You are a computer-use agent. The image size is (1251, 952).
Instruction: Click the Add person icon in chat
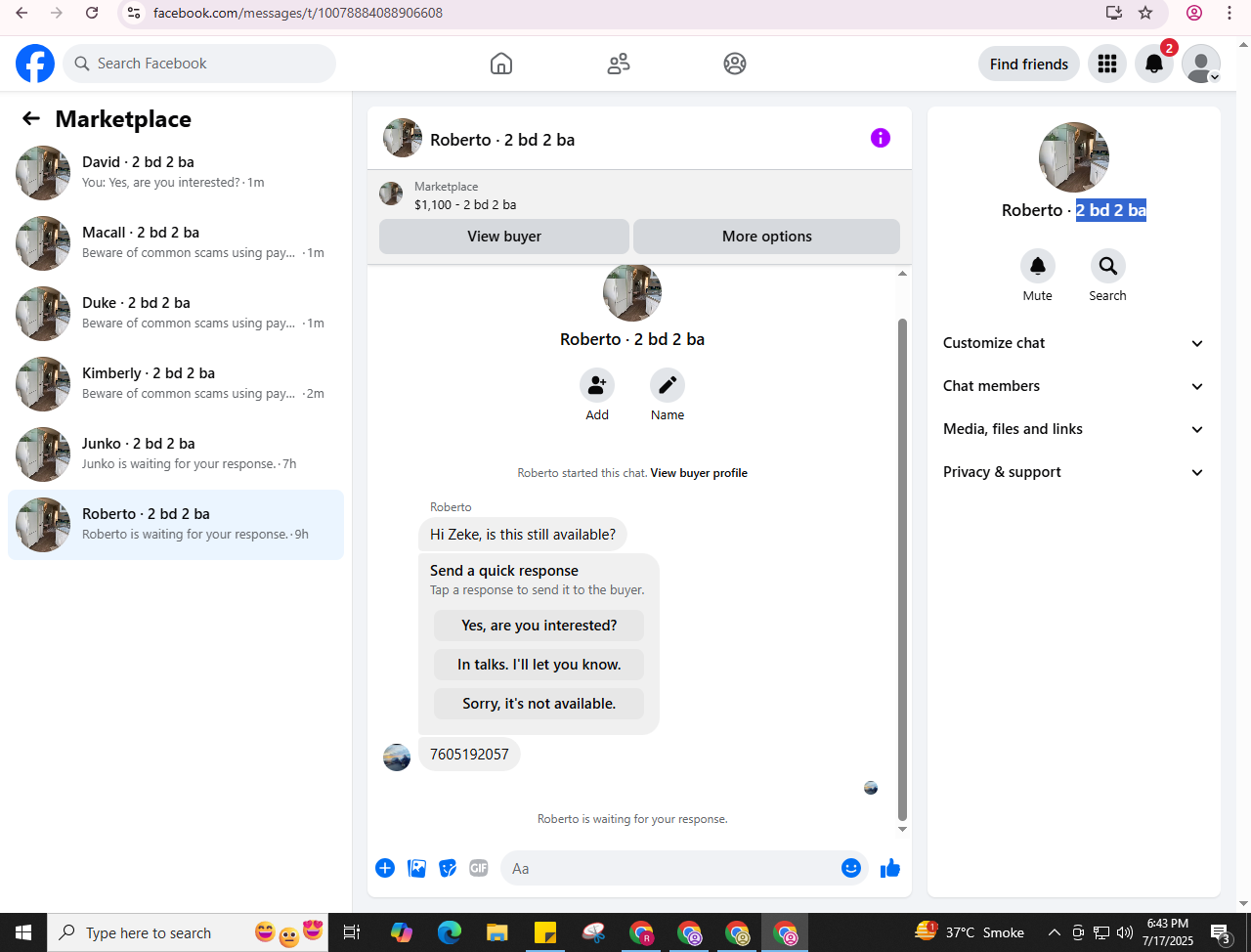tap(597, 385)
